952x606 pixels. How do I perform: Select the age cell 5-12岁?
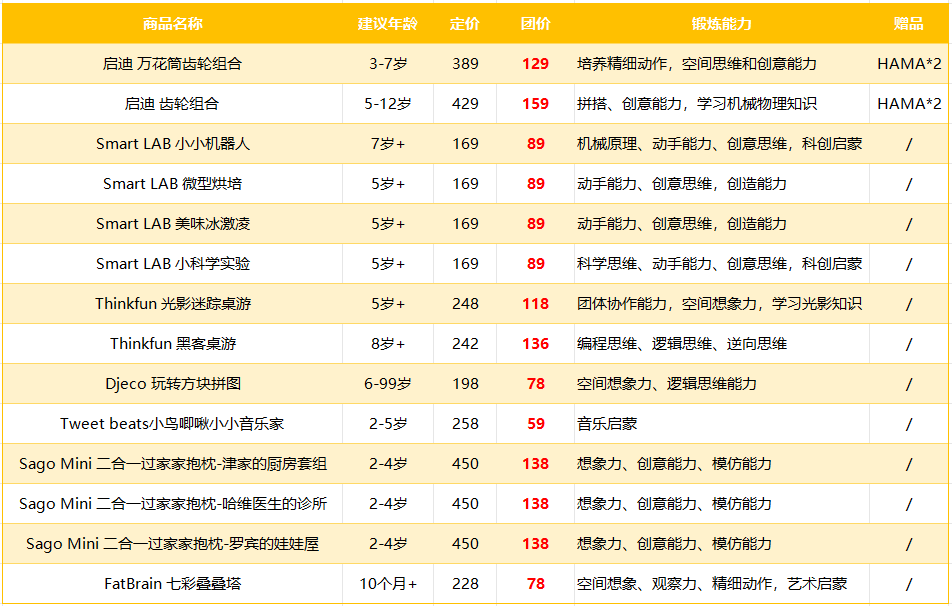(x=388, y=104)
